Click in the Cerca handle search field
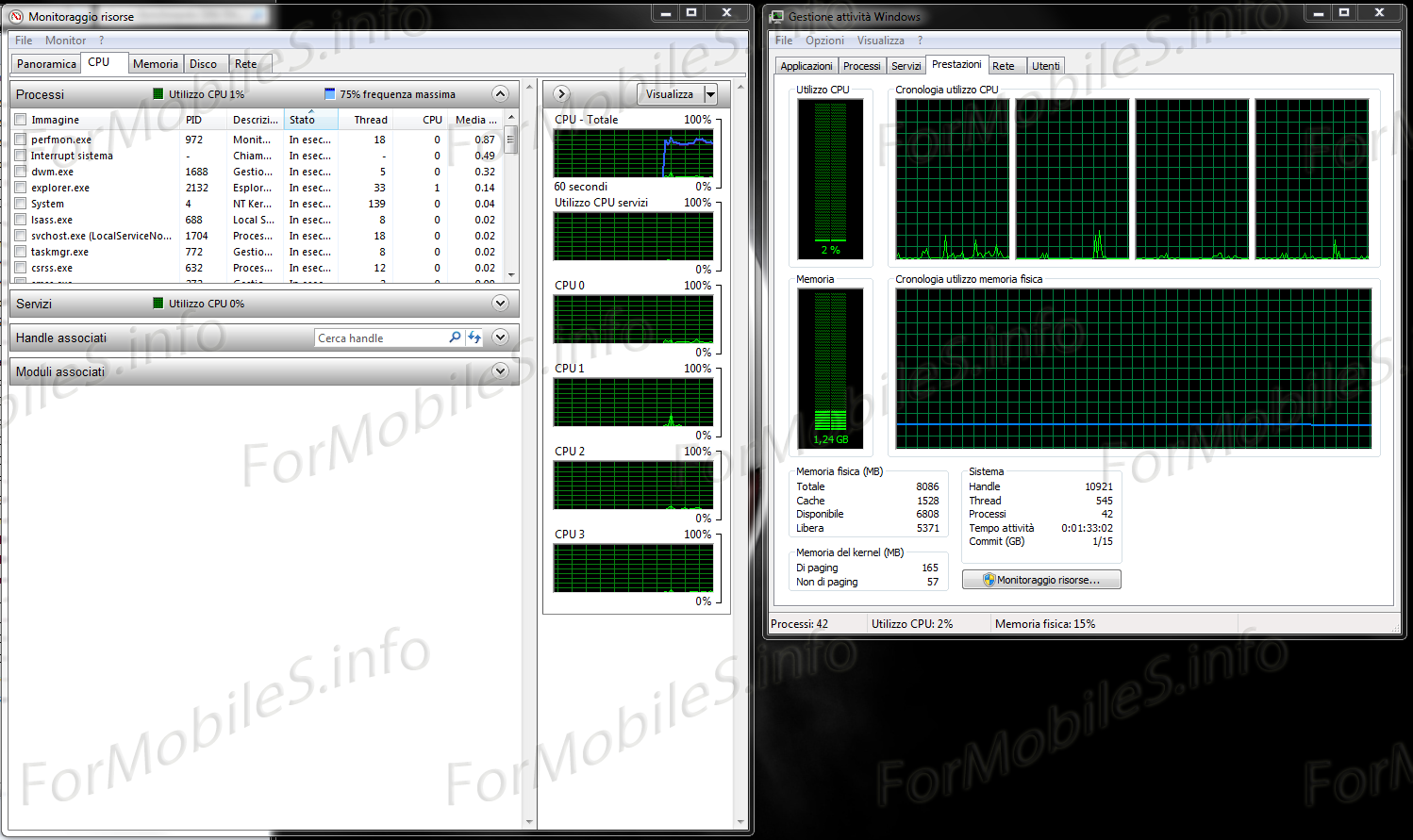This screenshot has height=840, width=1413. pyautogui.click(x=379, y=338)
